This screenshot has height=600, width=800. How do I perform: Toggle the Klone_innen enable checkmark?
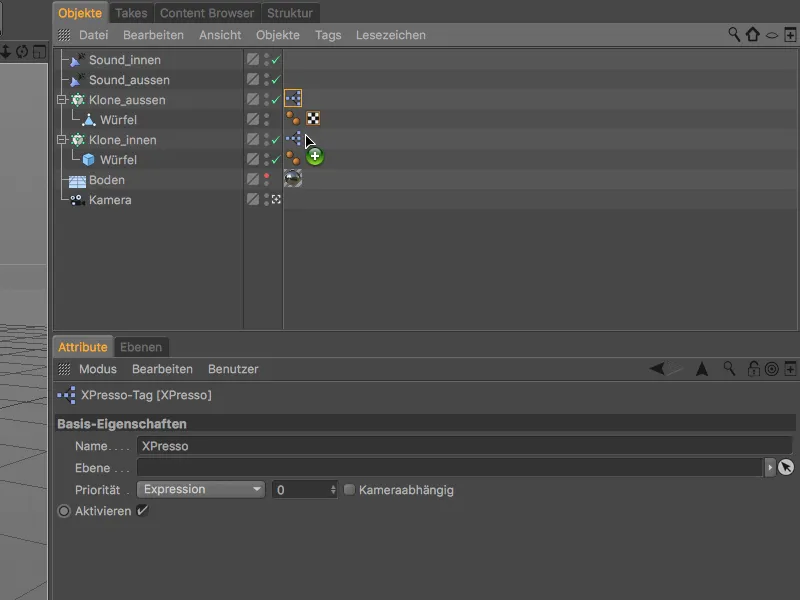click(x=276, y=139)
